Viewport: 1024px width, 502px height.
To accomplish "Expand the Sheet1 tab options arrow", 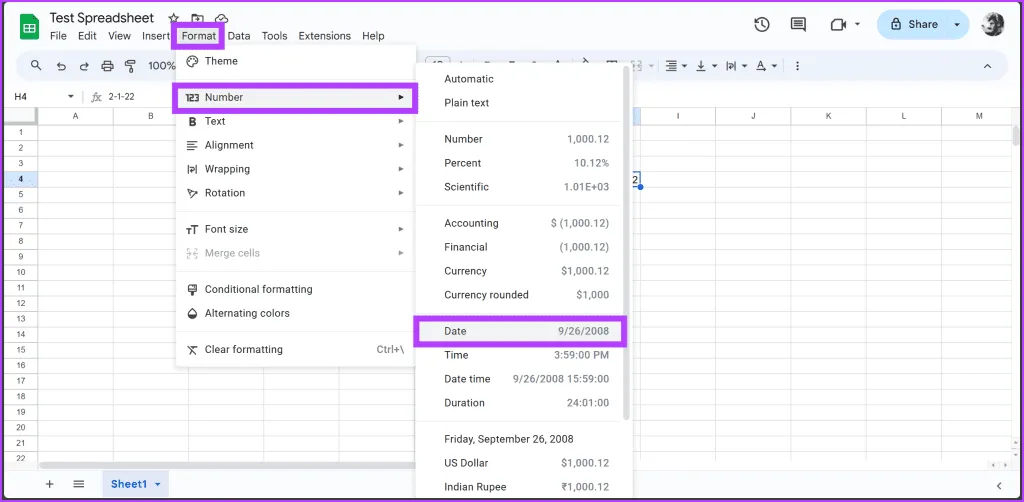I will [x=158, y=484].
